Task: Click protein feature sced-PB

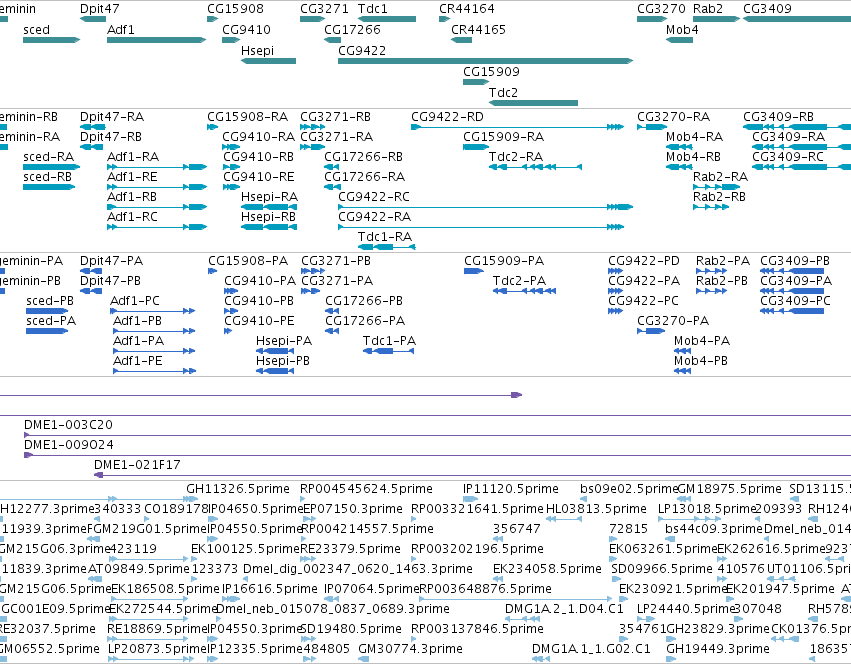Action: pos(47,311)
